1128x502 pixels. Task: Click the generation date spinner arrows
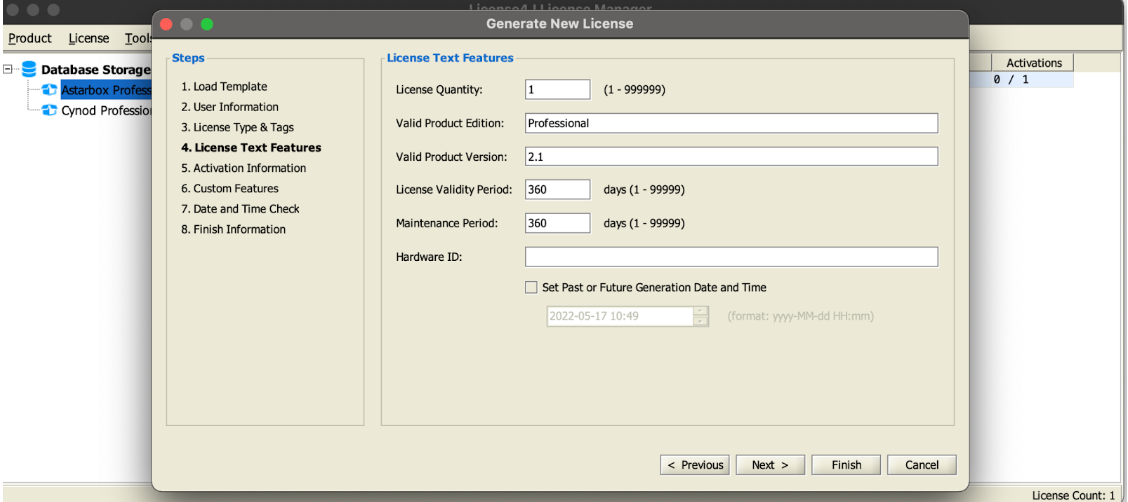click(701, 316)
